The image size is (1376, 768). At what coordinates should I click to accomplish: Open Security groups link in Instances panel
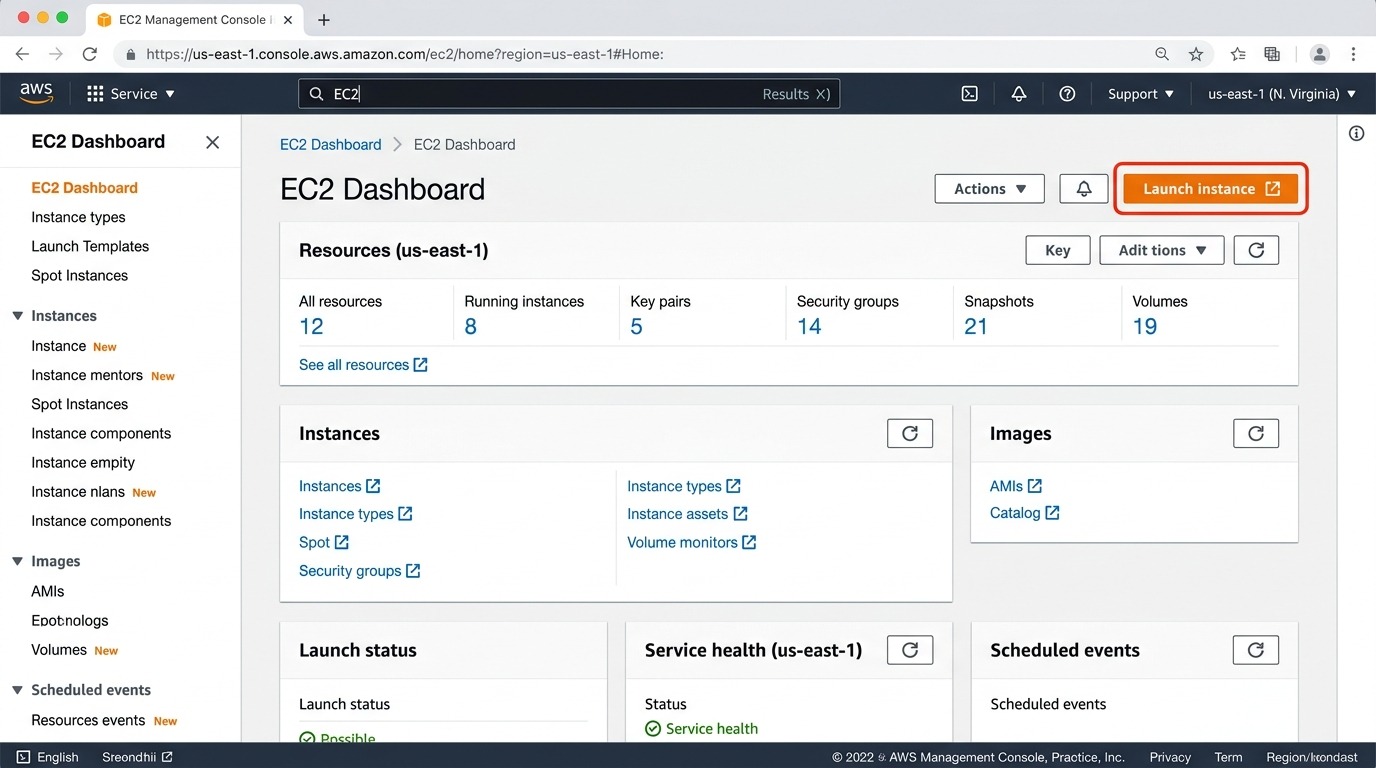[x=359, y=571]
